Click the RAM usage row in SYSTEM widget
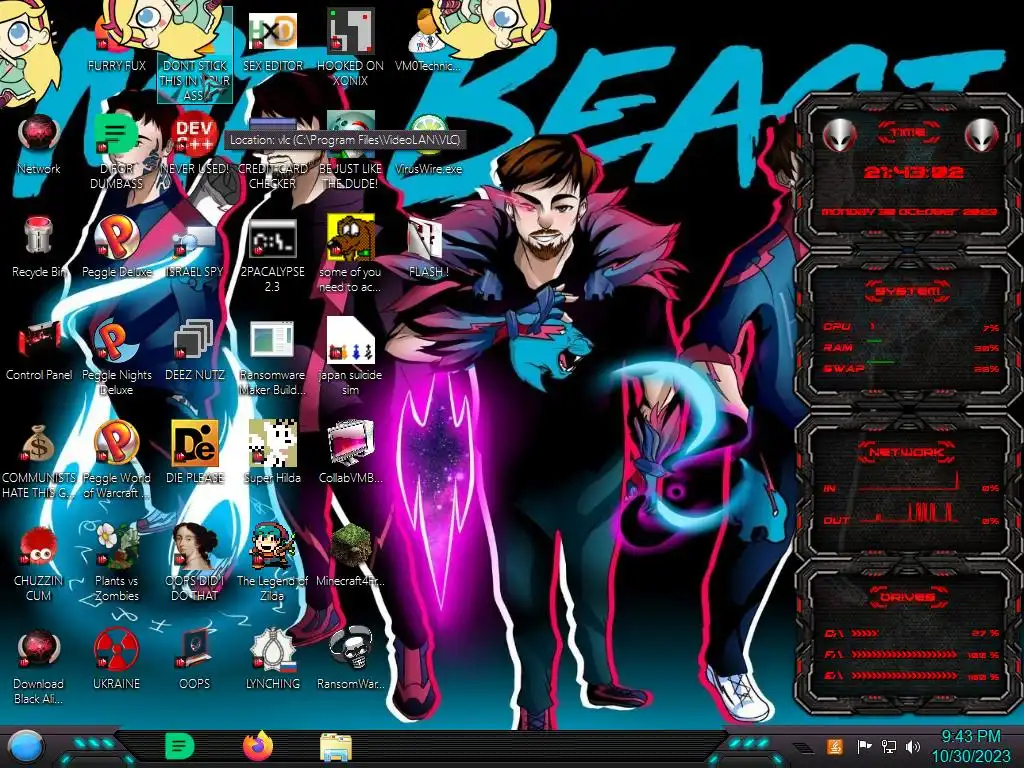 pyautogui.click(x=910, y=347)
